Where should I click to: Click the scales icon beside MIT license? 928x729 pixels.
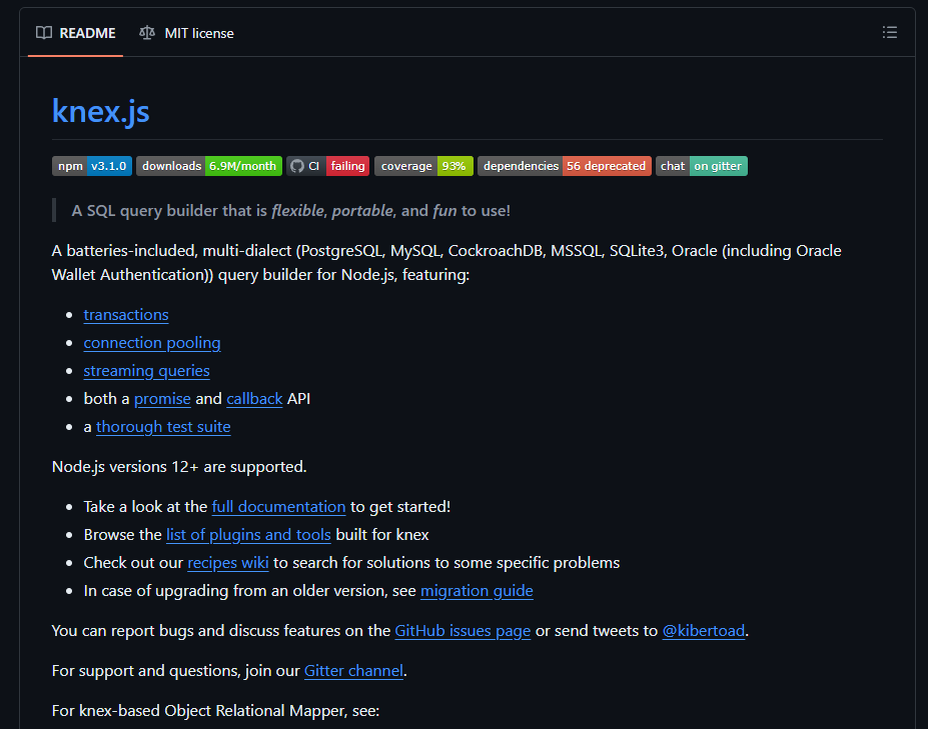[x=147, y=33]
